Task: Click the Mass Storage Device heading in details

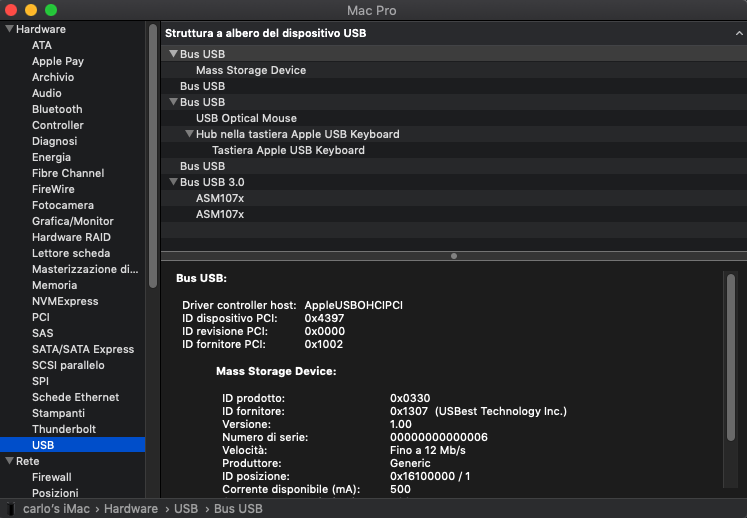Action: (276, 371)
